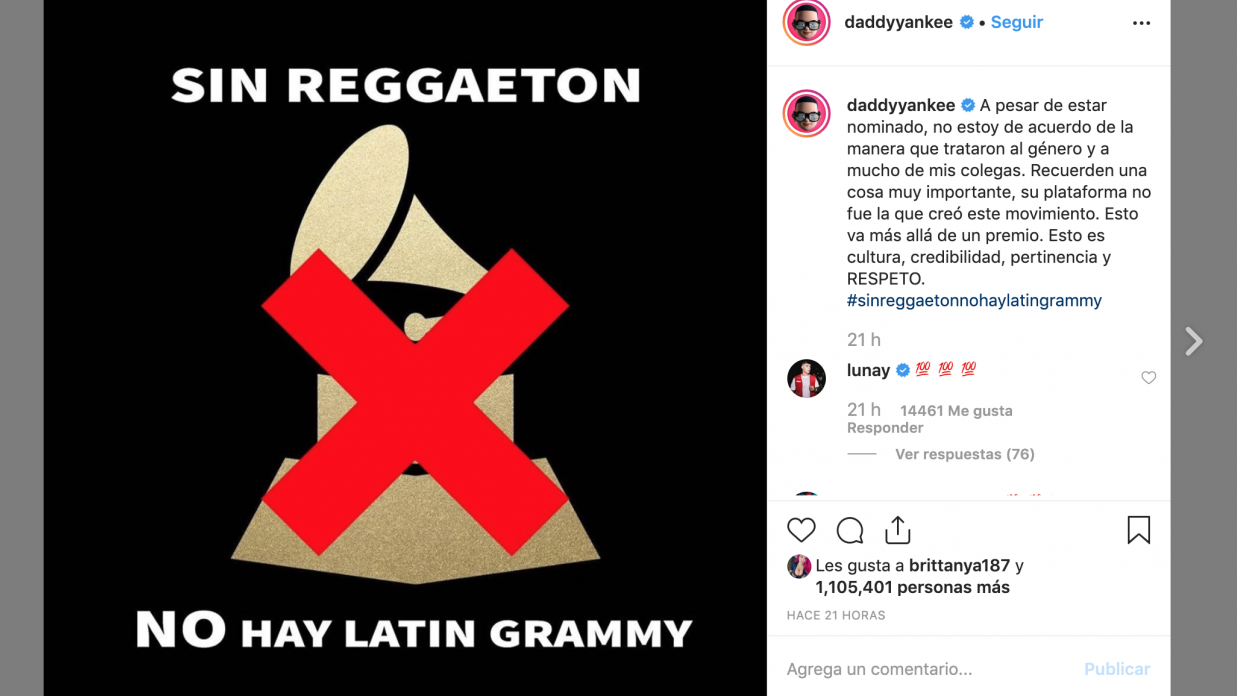Like lunay's comment with small heart
The image size is (1237, 696).
[1148, 378]
